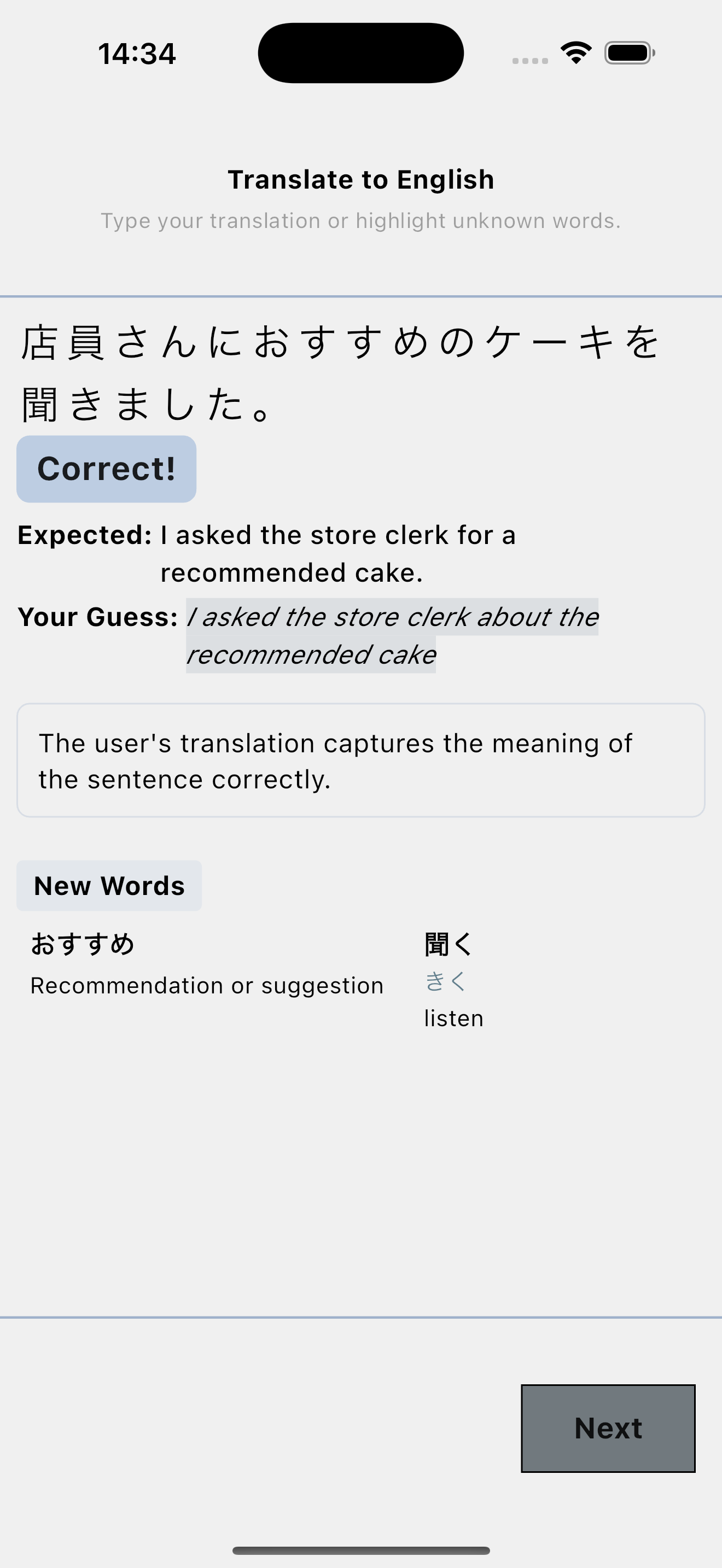Click 'Recommendation or suggestion' definition
The width and height of the screenshot is (722, 1568).
click(x=207, y=986)
